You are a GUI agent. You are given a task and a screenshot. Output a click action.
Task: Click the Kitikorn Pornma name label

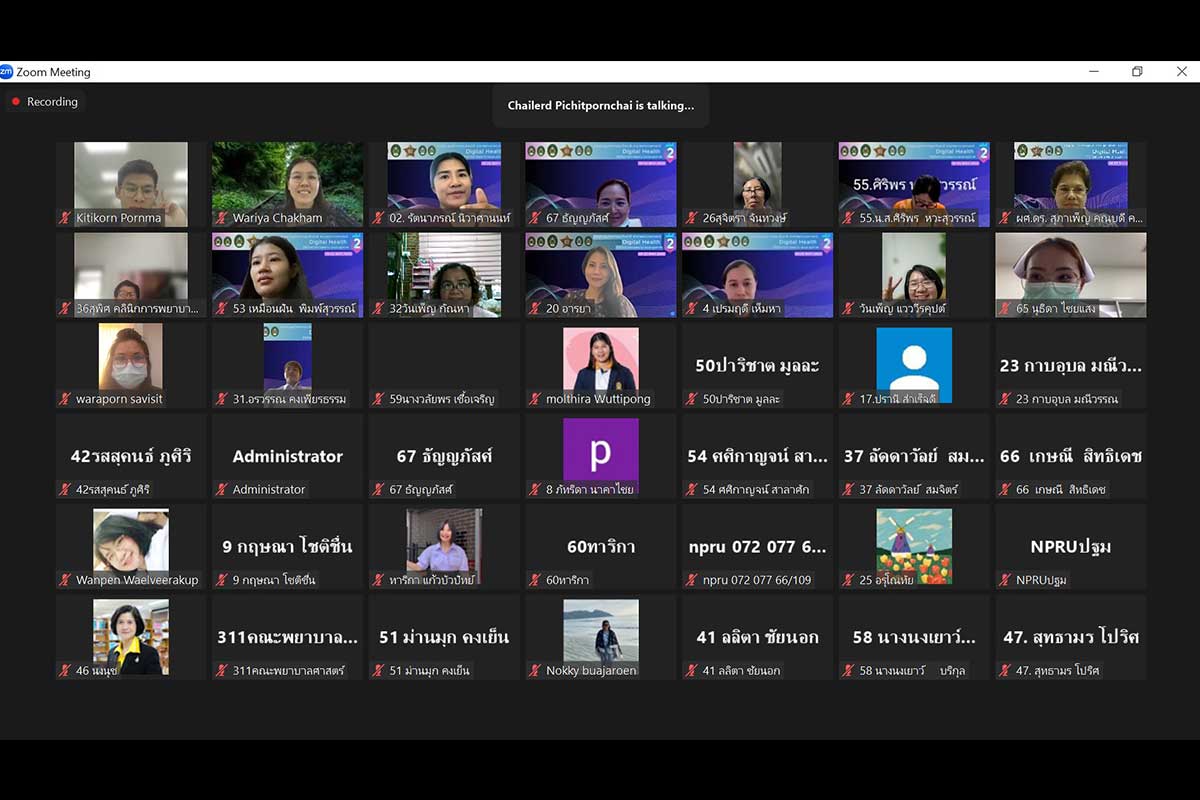[118, 218]
